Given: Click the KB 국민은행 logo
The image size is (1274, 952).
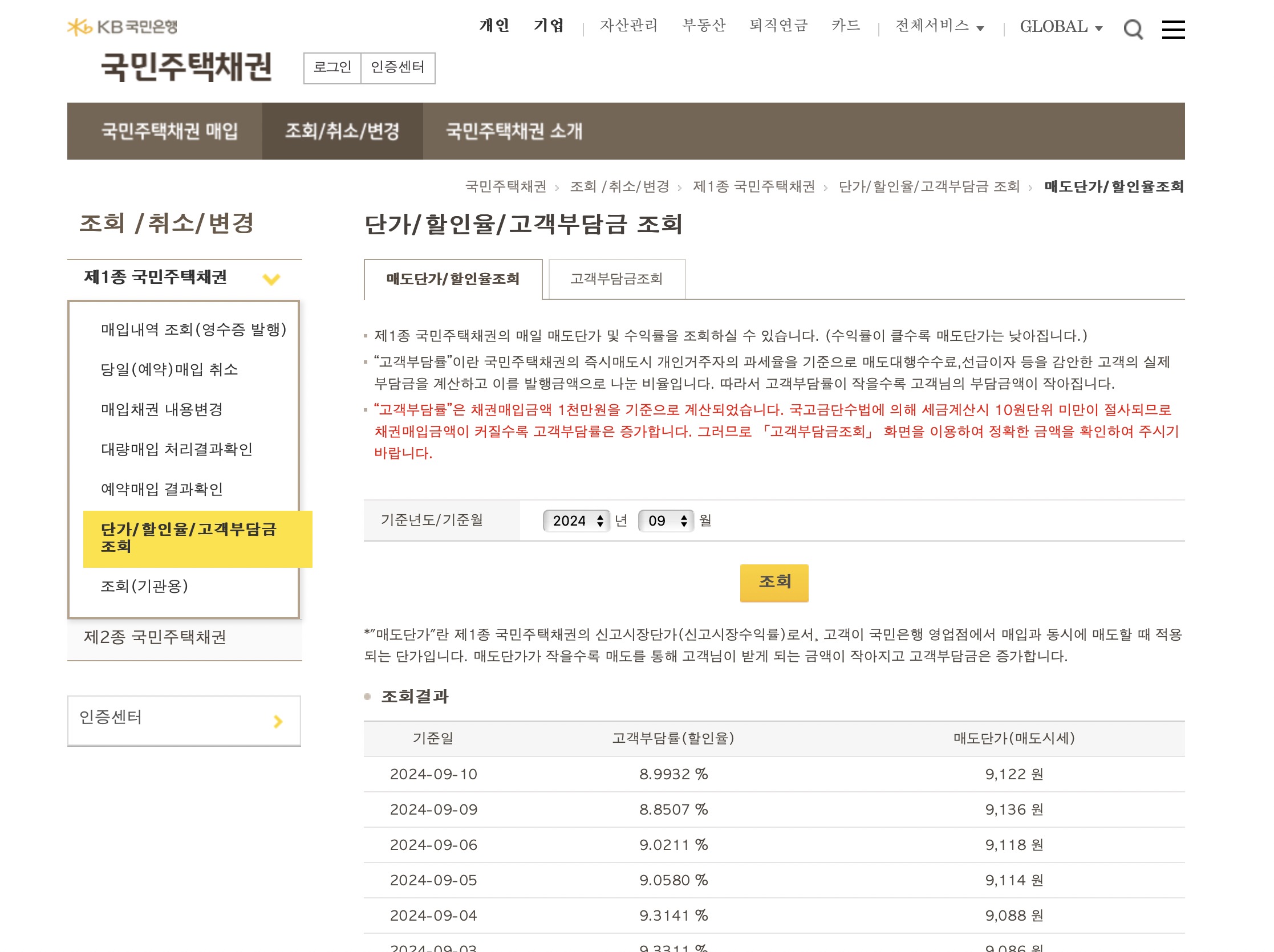Looking at the screenshot, I should tap(122, 26).
